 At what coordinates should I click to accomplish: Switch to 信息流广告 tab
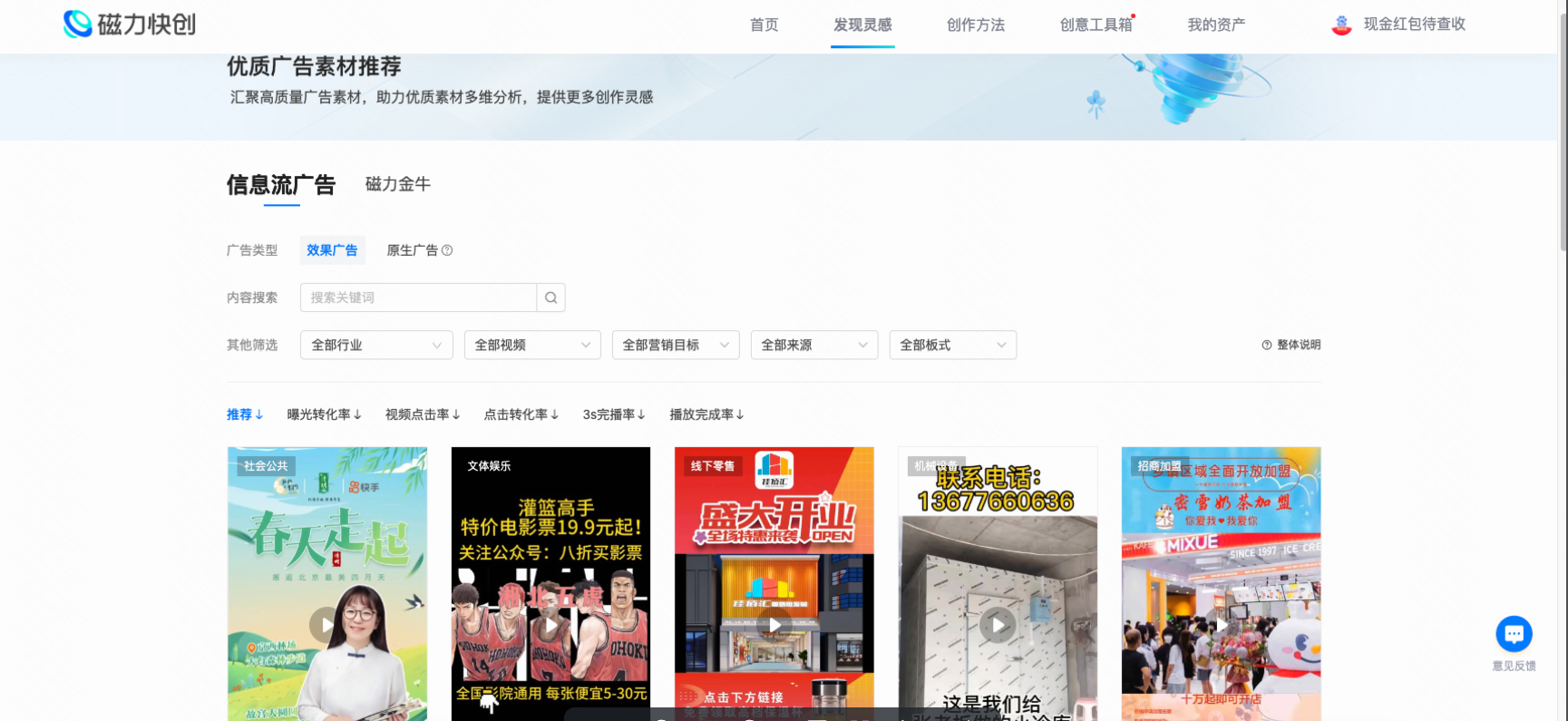tap(281, 185)
